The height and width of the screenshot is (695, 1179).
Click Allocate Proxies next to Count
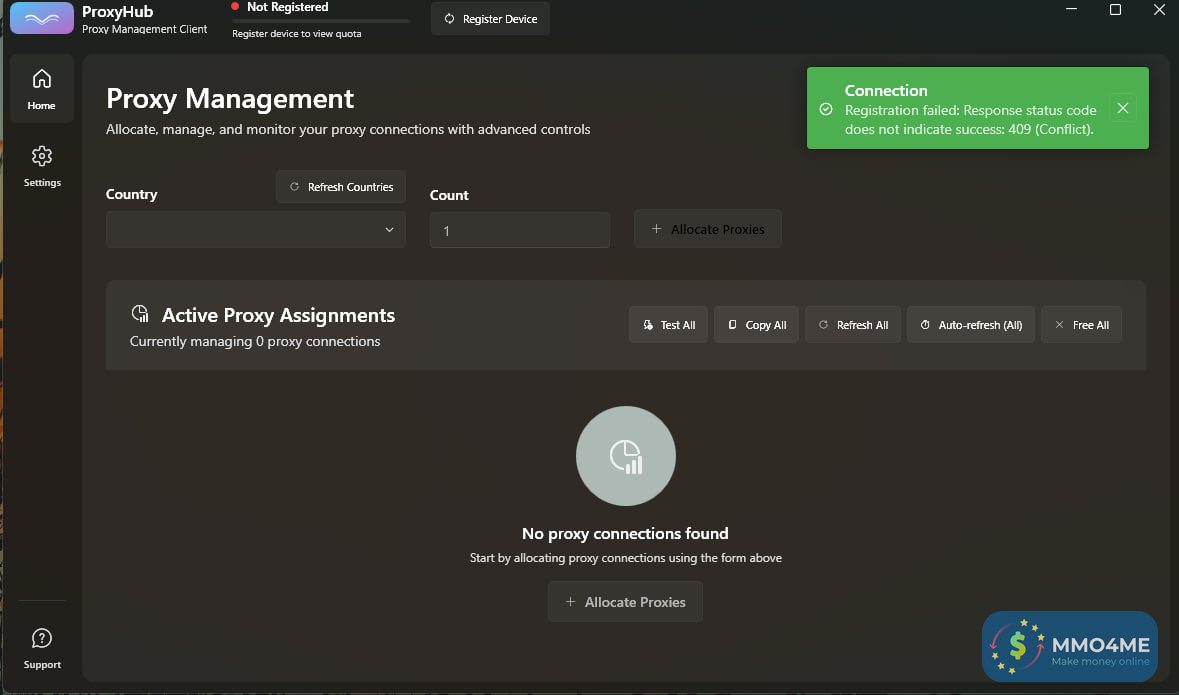click(x=708, y=229)
